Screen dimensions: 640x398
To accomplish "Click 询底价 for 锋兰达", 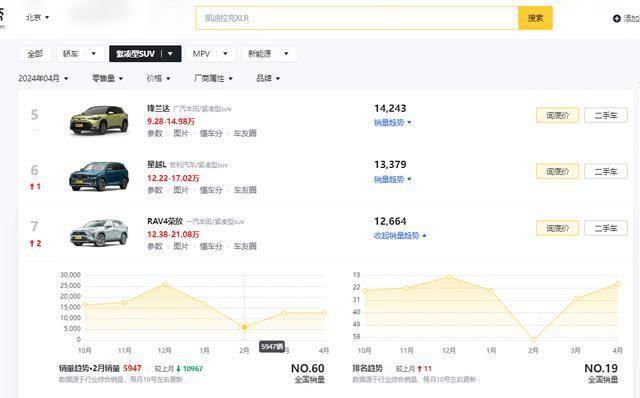I will pyautogui.click(x=557, y=116).
